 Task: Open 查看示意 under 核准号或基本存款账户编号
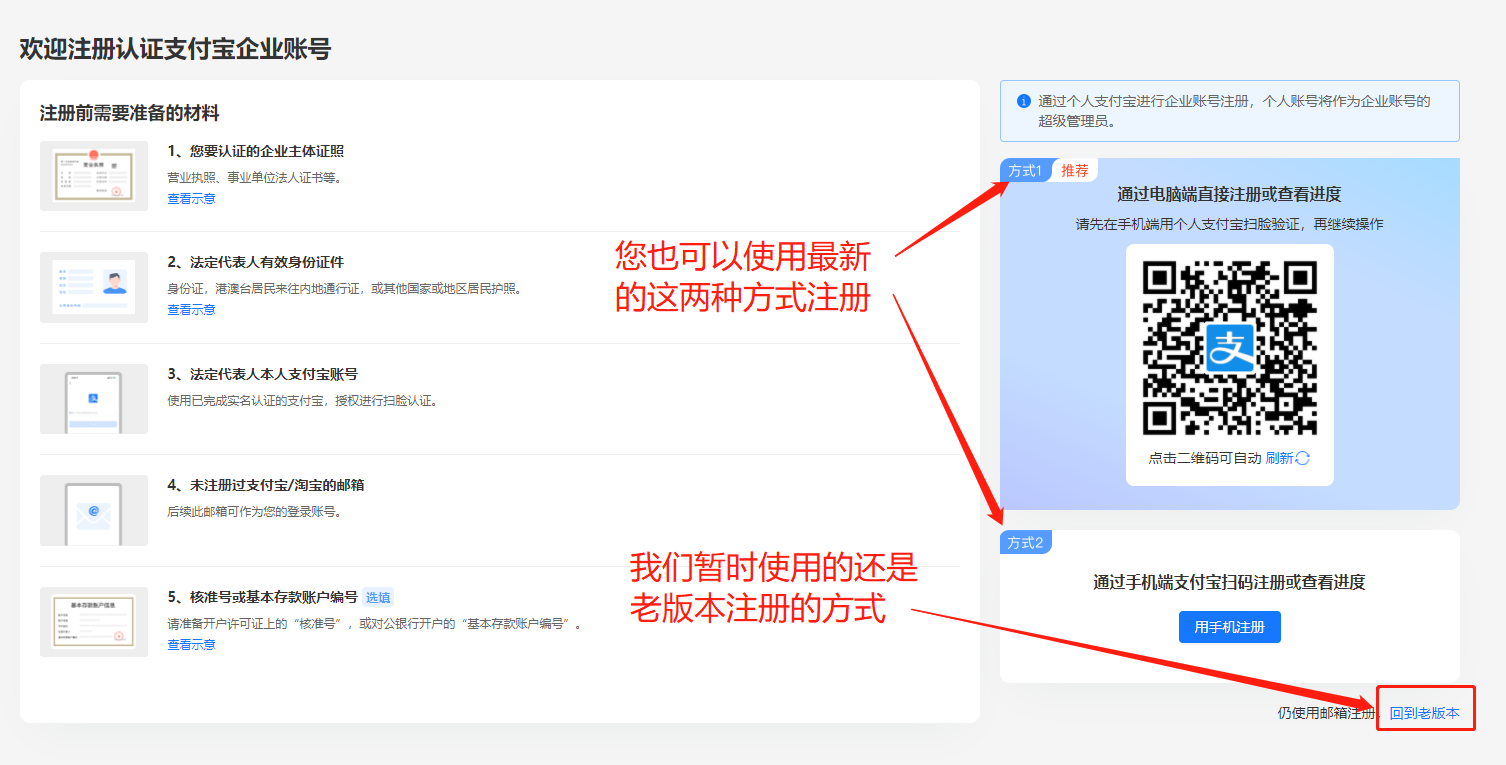coord(191,645)
